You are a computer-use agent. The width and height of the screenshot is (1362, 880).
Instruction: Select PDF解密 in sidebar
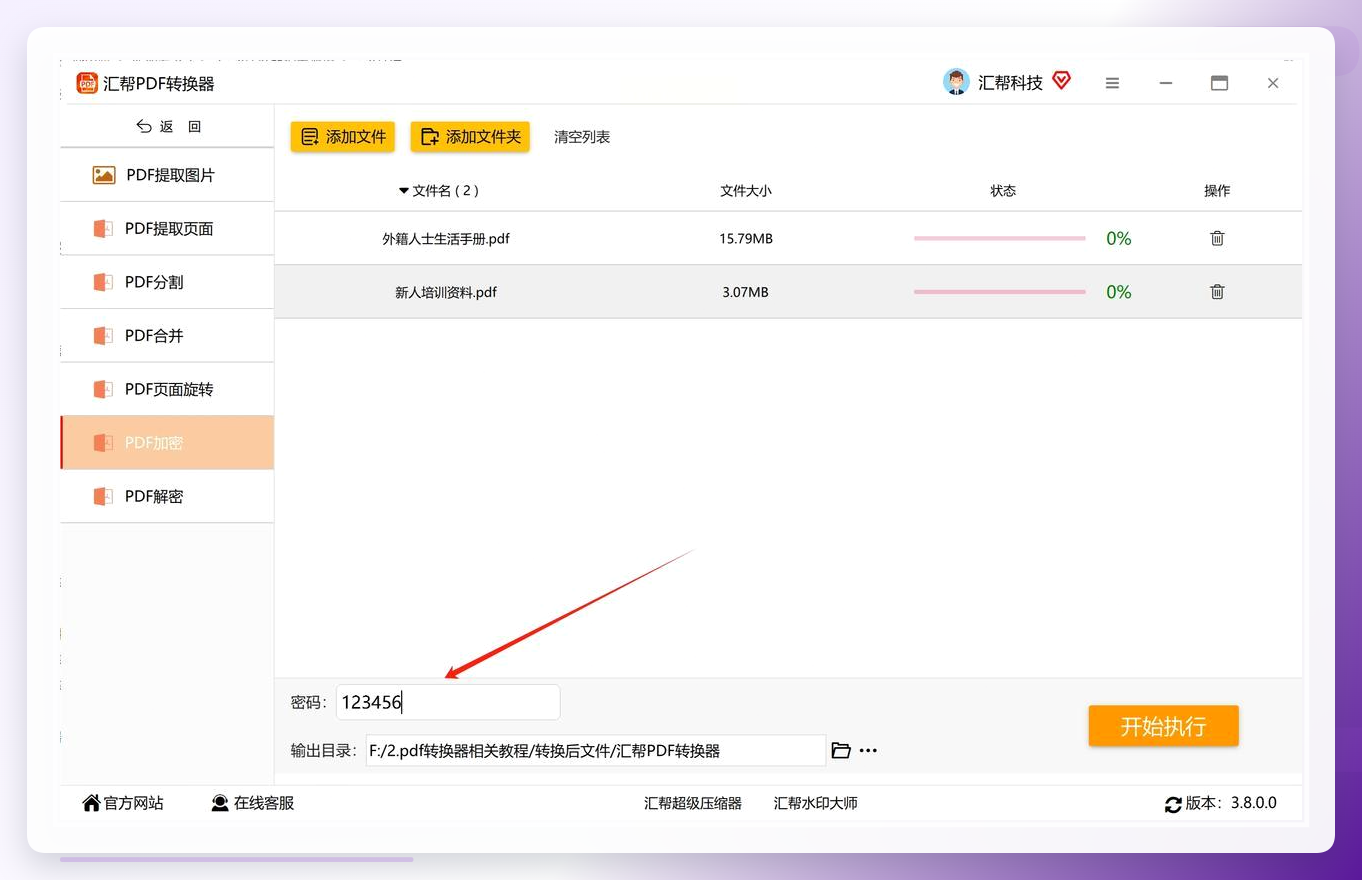click(167, 496)
